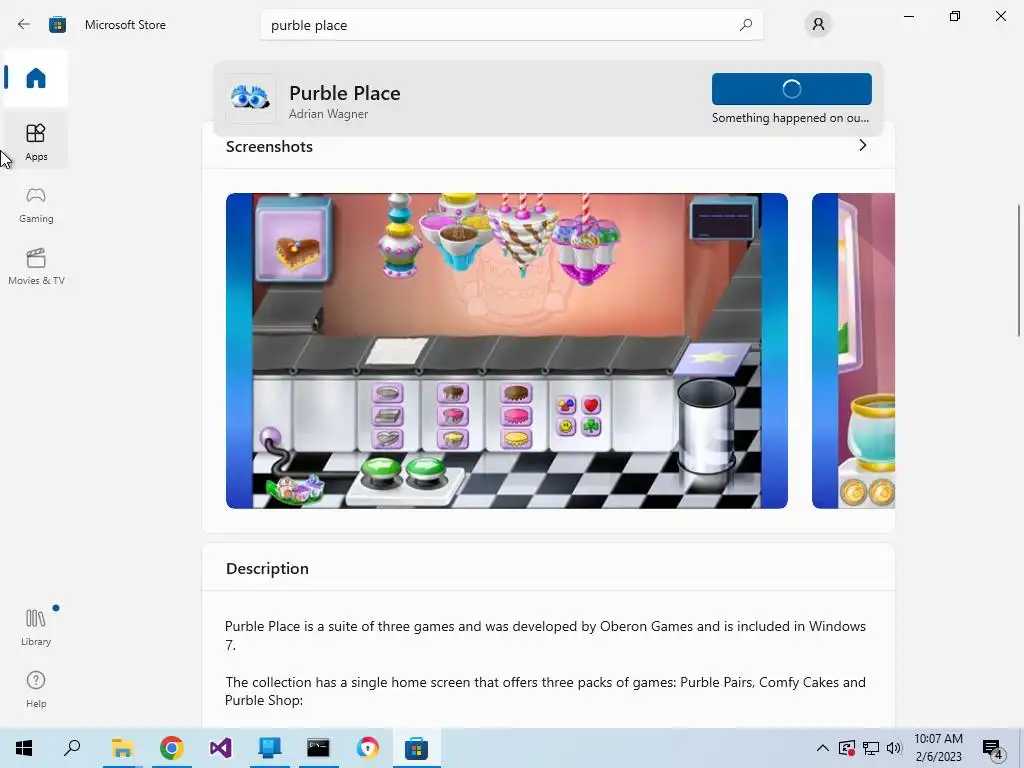Expand Screenshots with the chevron arrow
The height and width of the screenshot is (768, 1024).
point(863,146)
